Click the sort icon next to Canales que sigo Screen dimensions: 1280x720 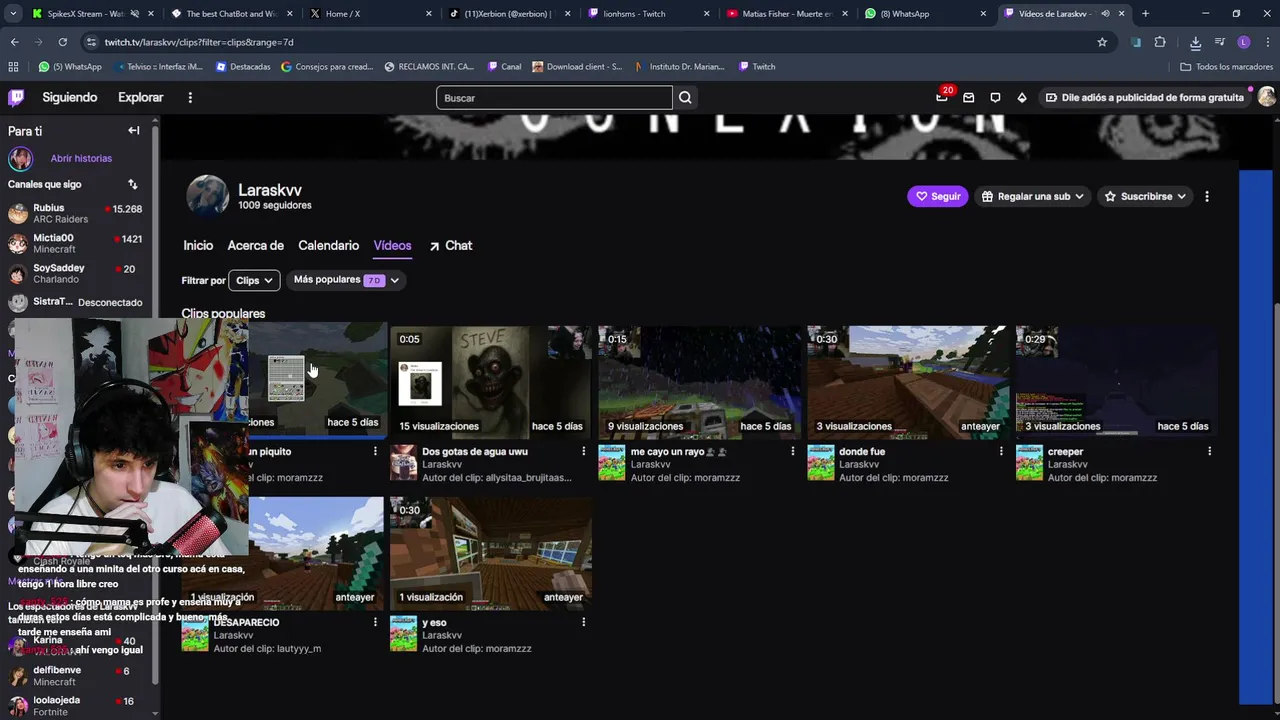(x=132, y=184)
